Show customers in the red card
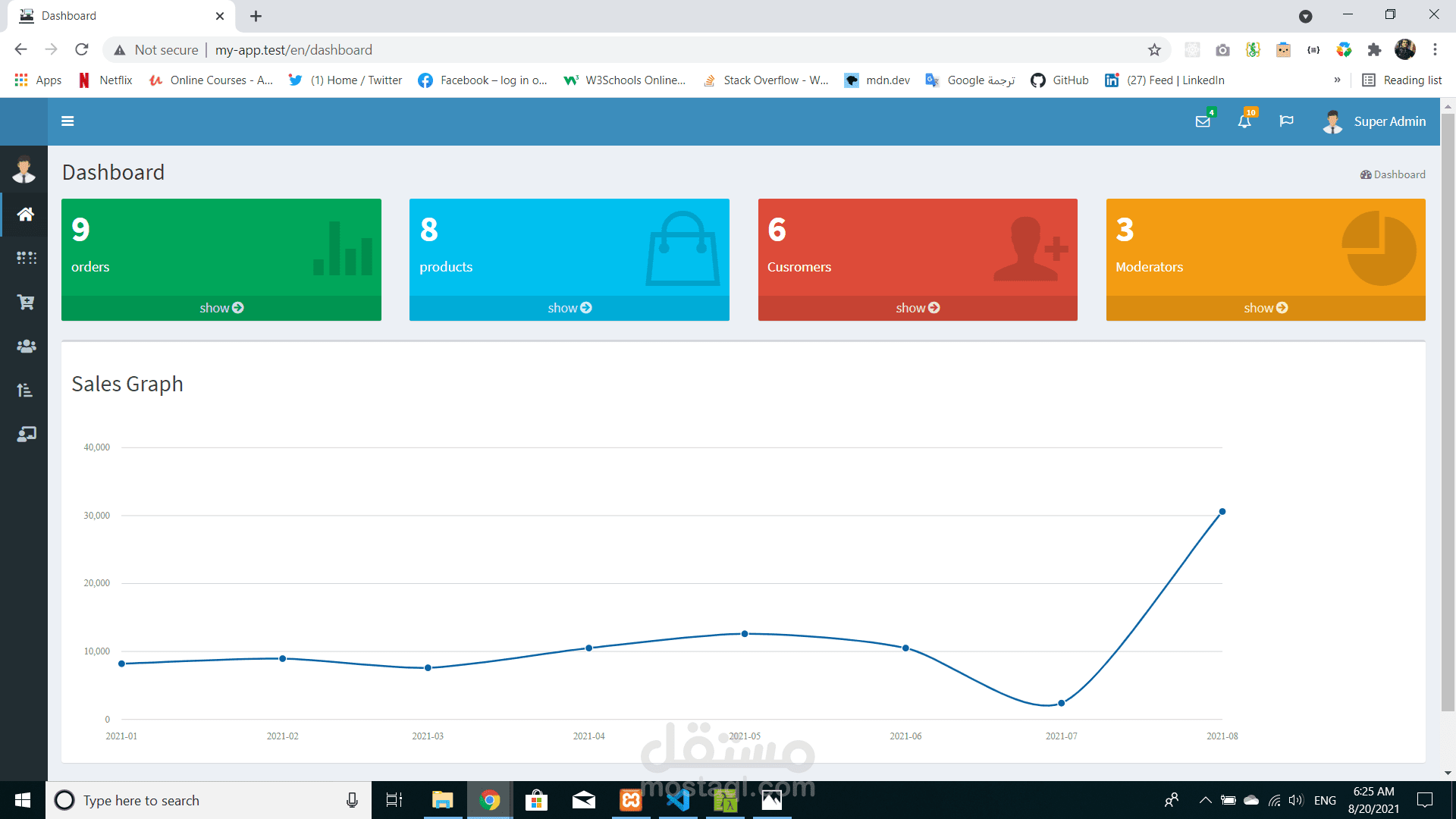 [x=918, y=308]
